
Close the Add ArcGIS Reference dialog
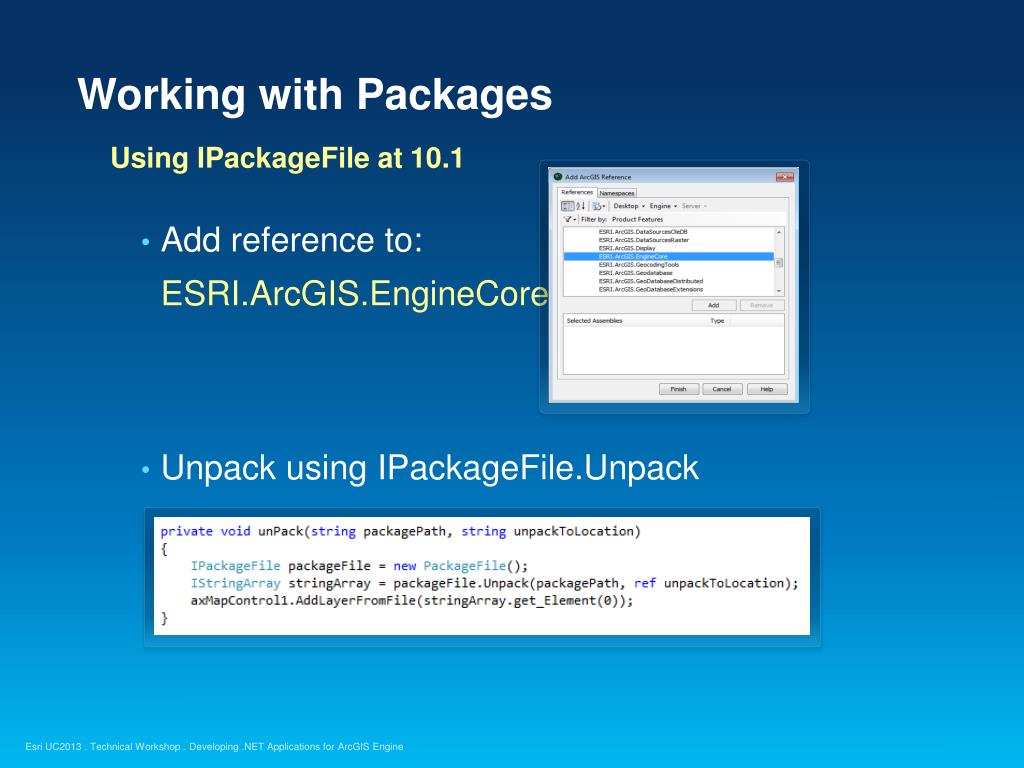click(x=784, y=177)
